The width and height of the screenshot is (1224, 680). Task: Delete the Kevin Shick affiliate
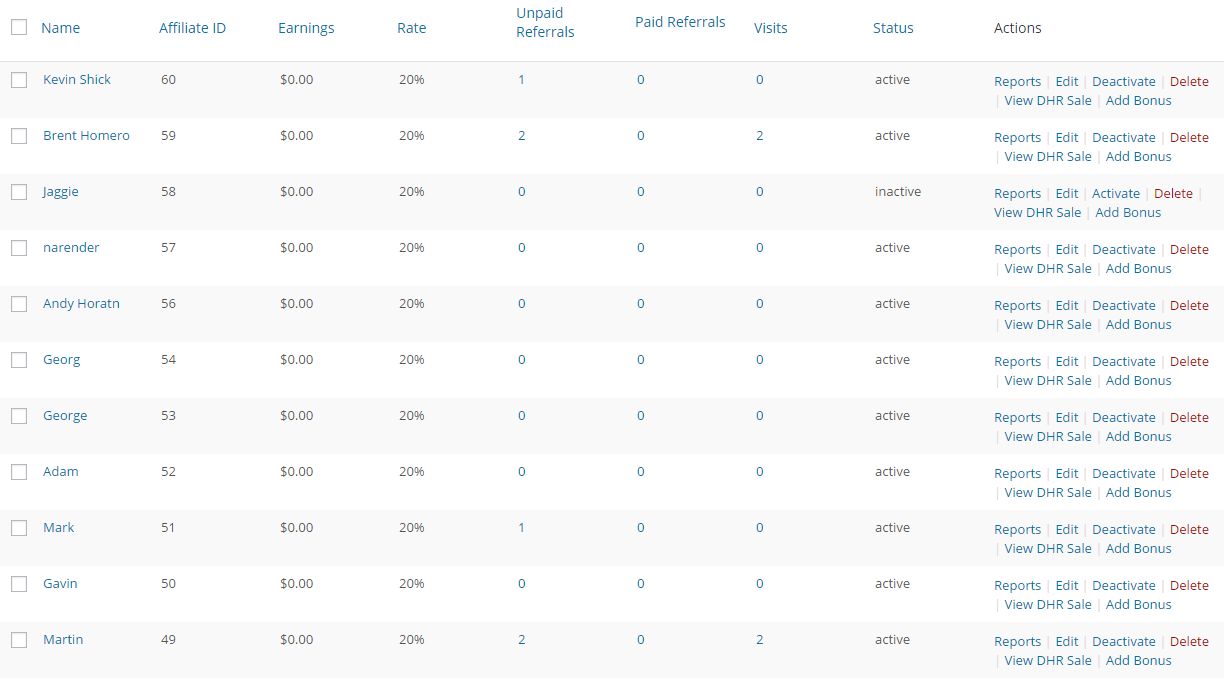click(1189, 82)
